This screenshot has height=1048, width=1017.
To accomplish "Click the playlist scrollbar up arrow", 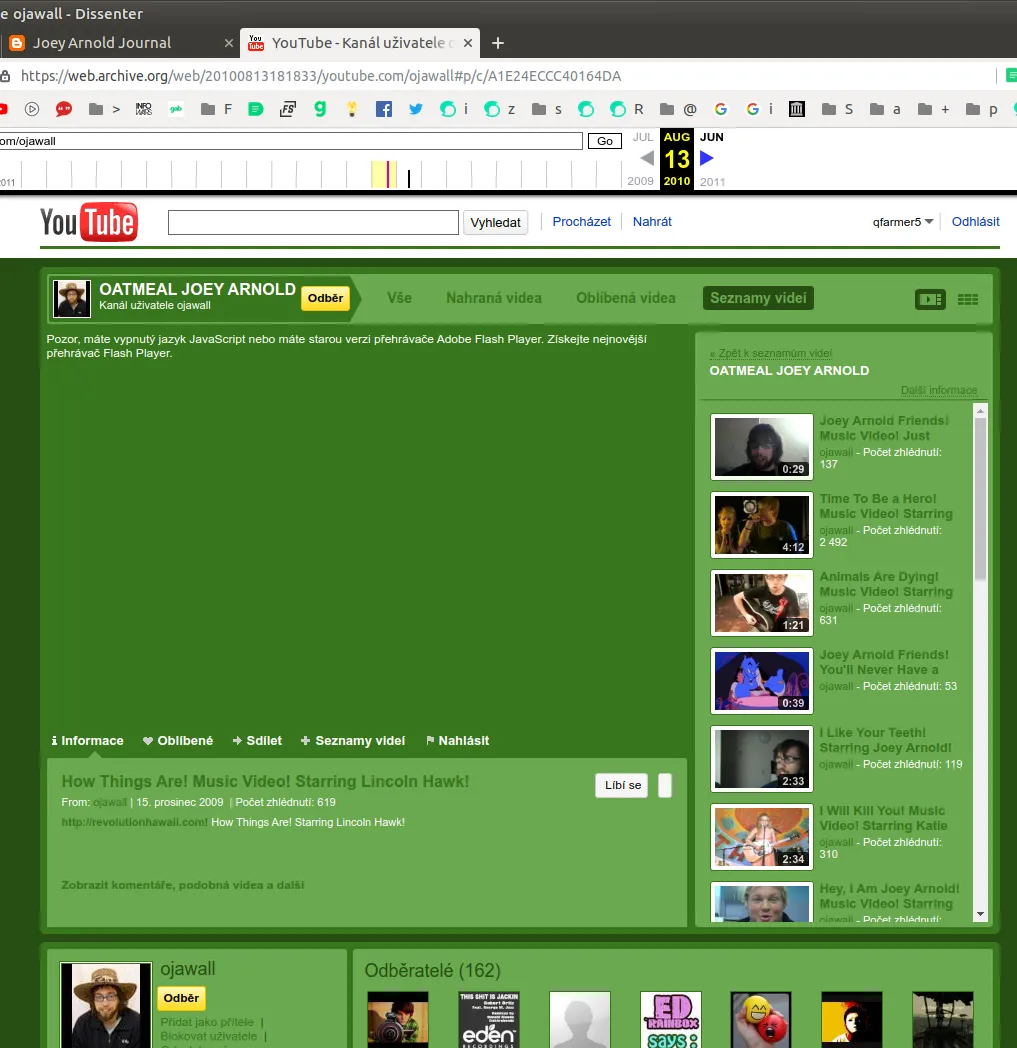I will (x=980, y=410).
